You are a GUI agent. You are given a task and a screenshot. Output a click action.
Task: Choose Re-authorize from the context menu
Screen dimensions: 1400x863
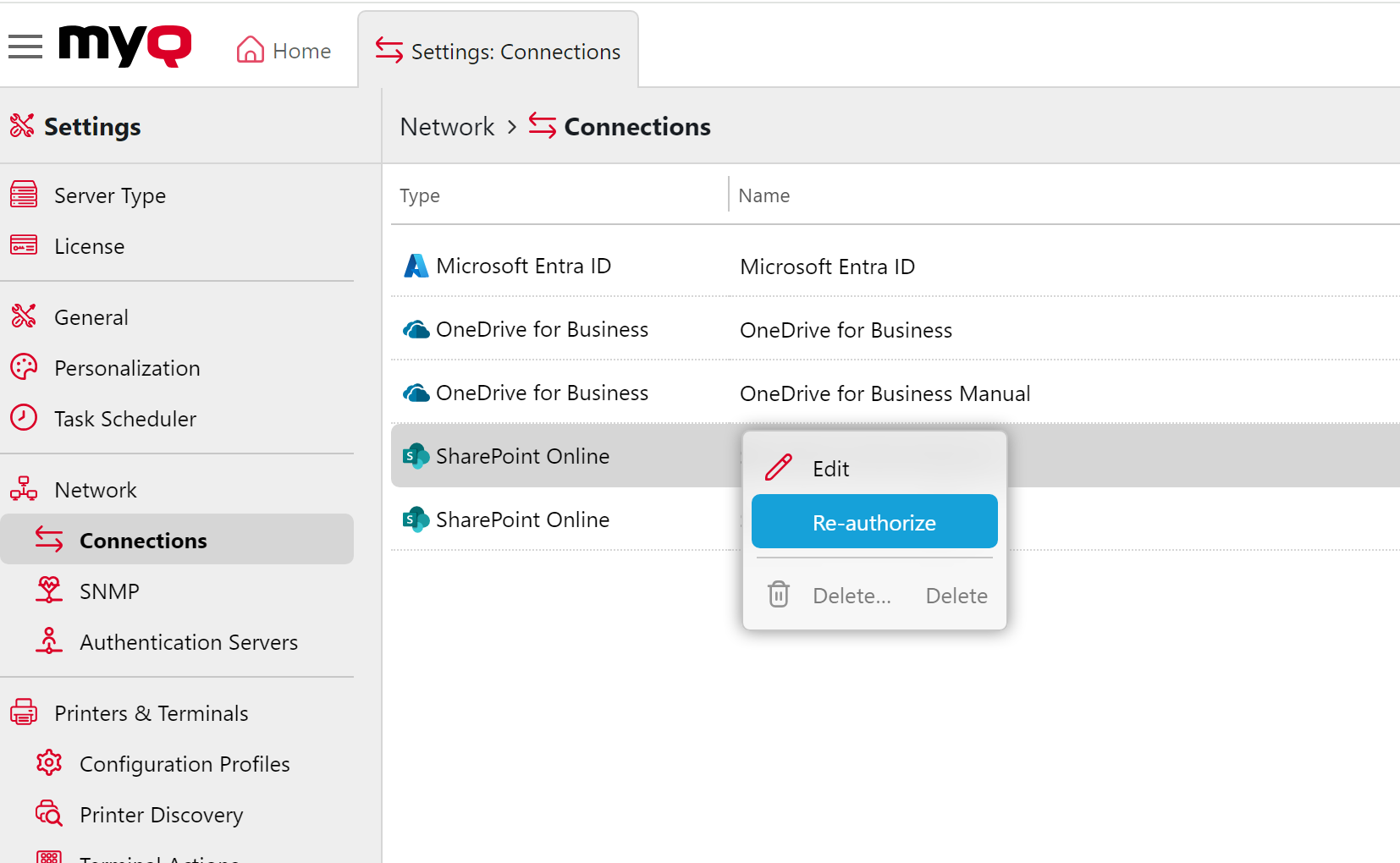[874, 522]
